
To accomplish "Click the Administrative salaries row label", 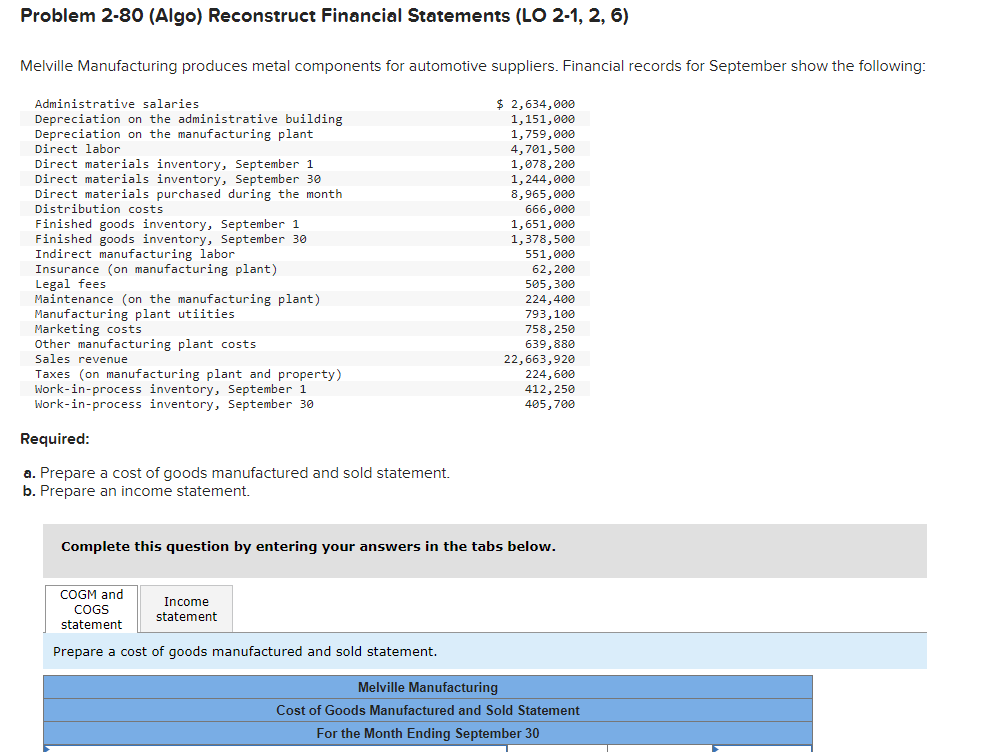I will click(x=117, y=104).
